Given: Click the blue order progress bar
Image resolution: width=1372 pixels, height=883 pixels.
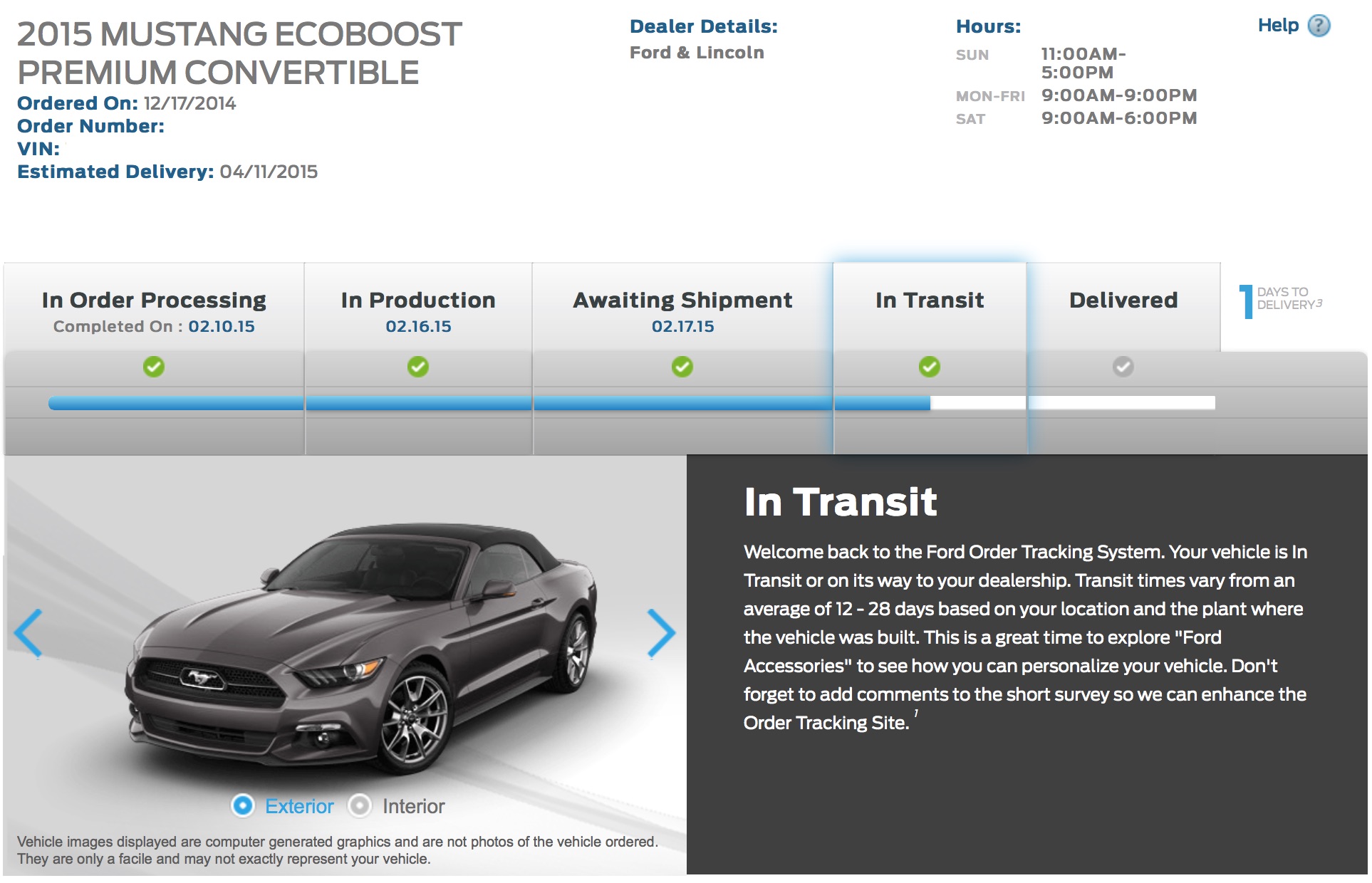Looking at the screenshot, I should click(489, 404).
